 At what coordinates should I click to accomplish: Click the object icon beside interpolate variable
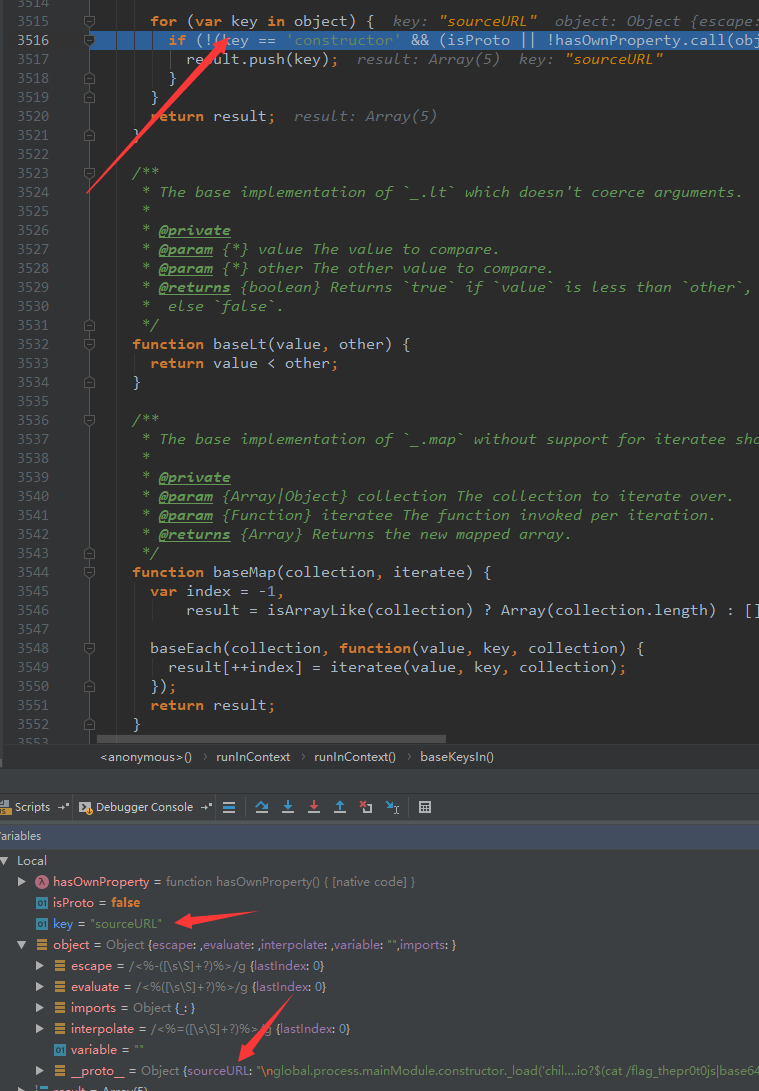[60, 1028]
